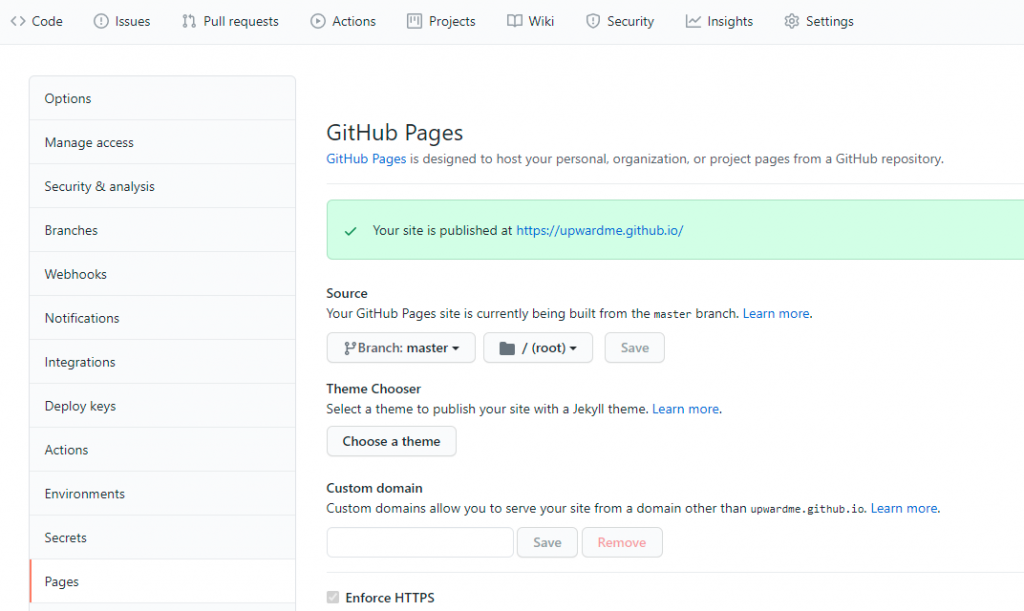
Task: Click the green published checkmark icon
Action: point(351,231)
